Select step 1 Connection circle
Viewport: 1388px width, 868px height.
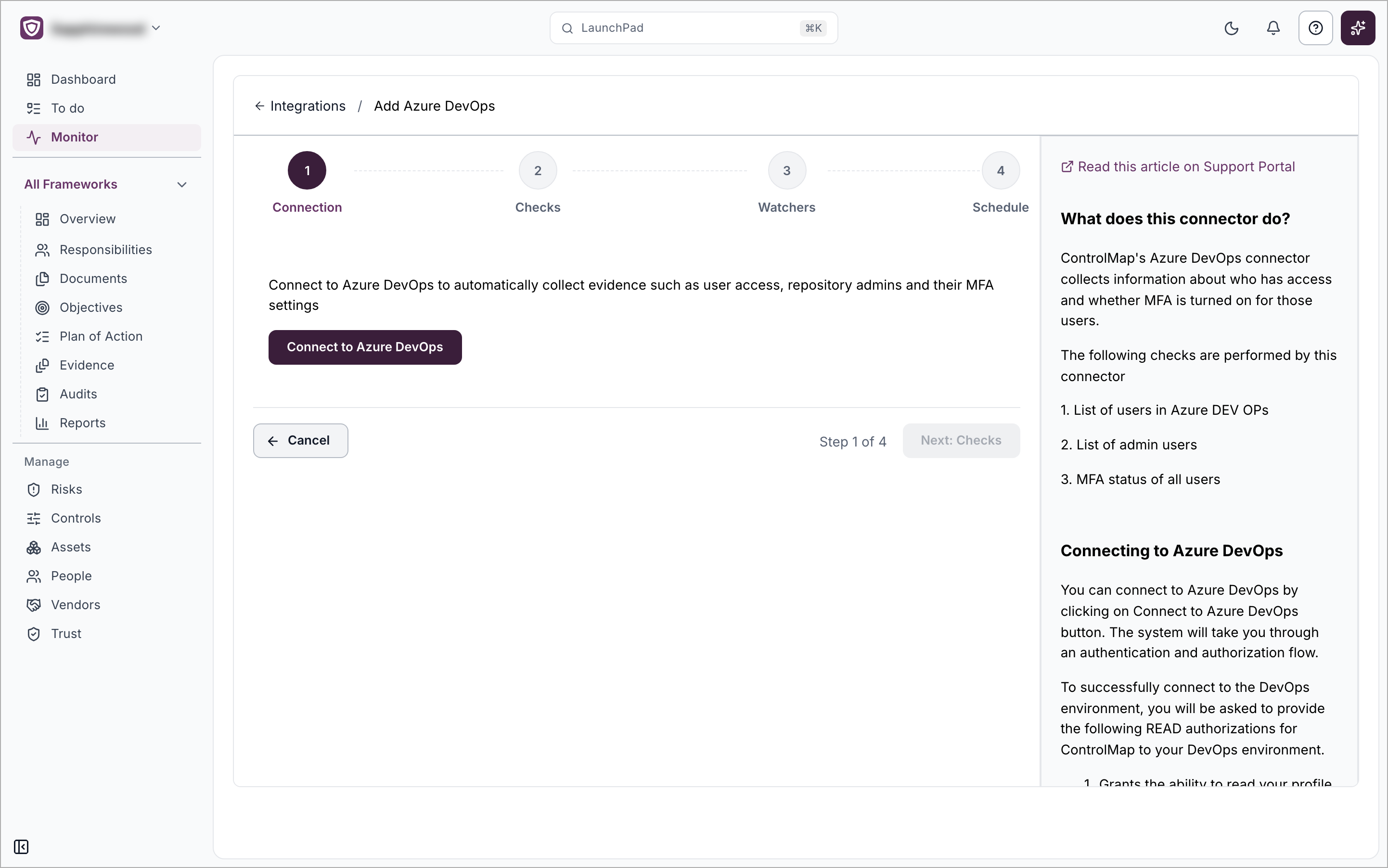pyautogui.click(x=307, y=170)
